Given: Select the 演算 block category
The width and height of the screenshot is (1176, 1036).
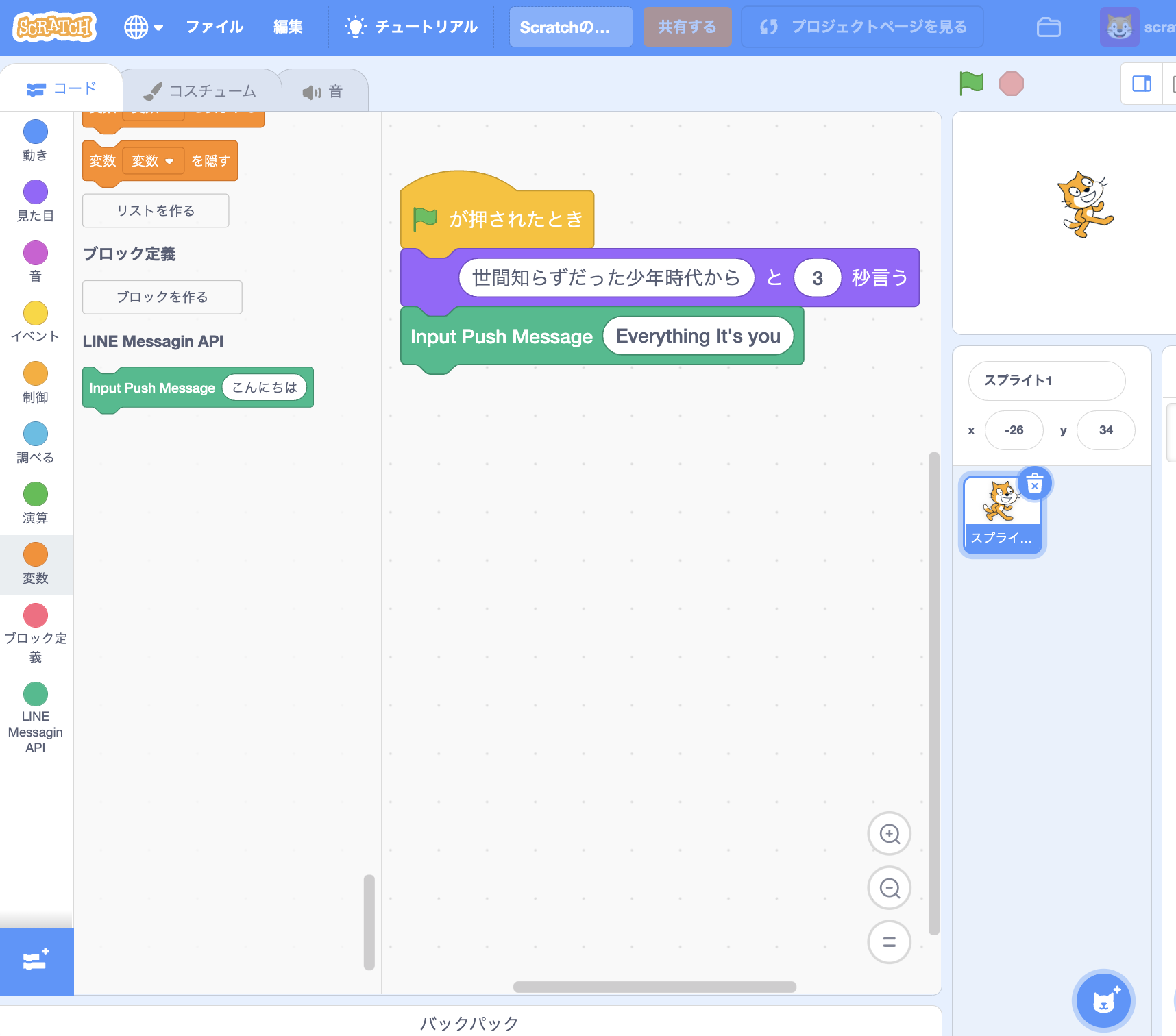Looking at the screenshot, I should [36, 503].
